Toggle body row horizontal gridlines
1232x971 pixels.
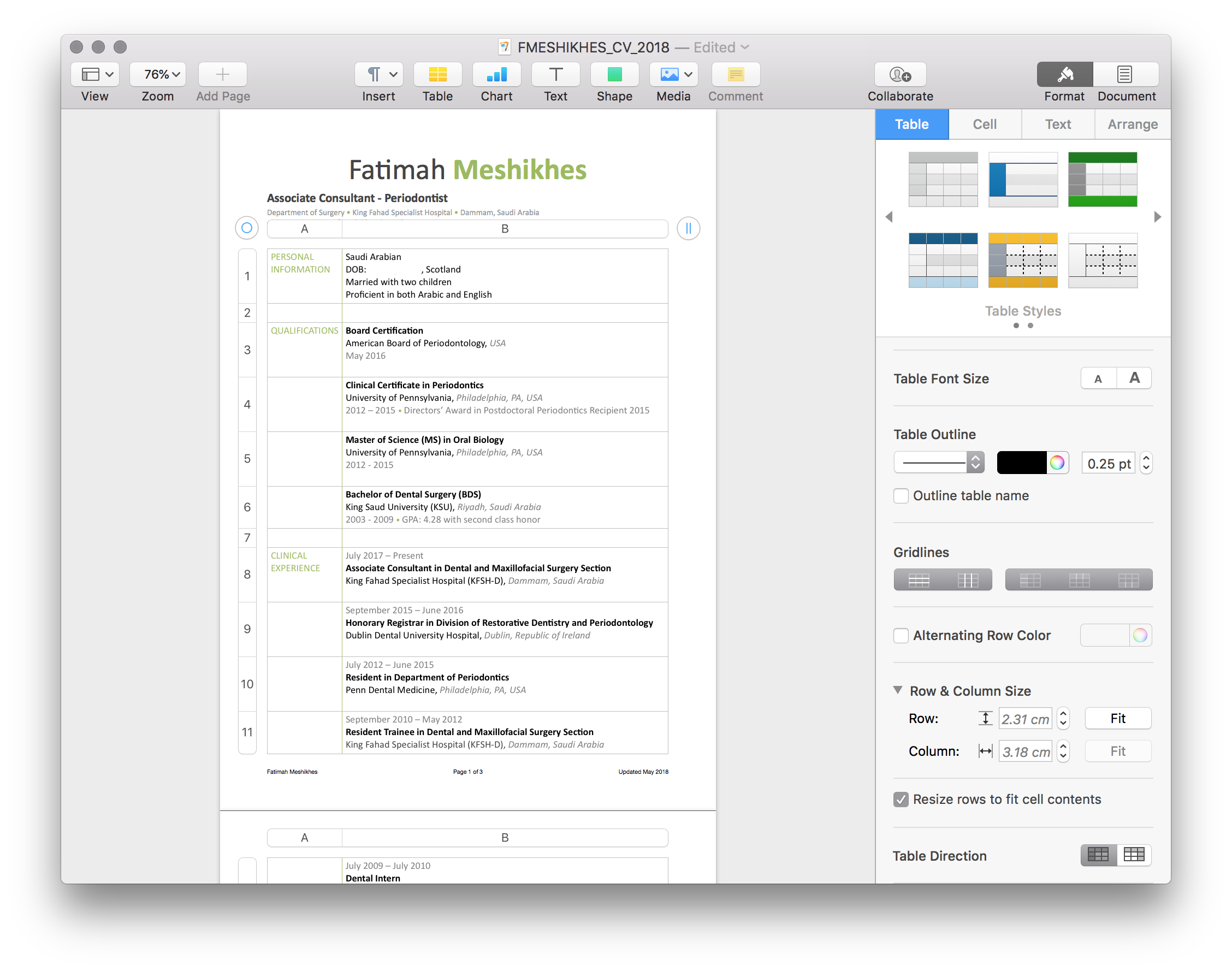(x=918, y=579)
